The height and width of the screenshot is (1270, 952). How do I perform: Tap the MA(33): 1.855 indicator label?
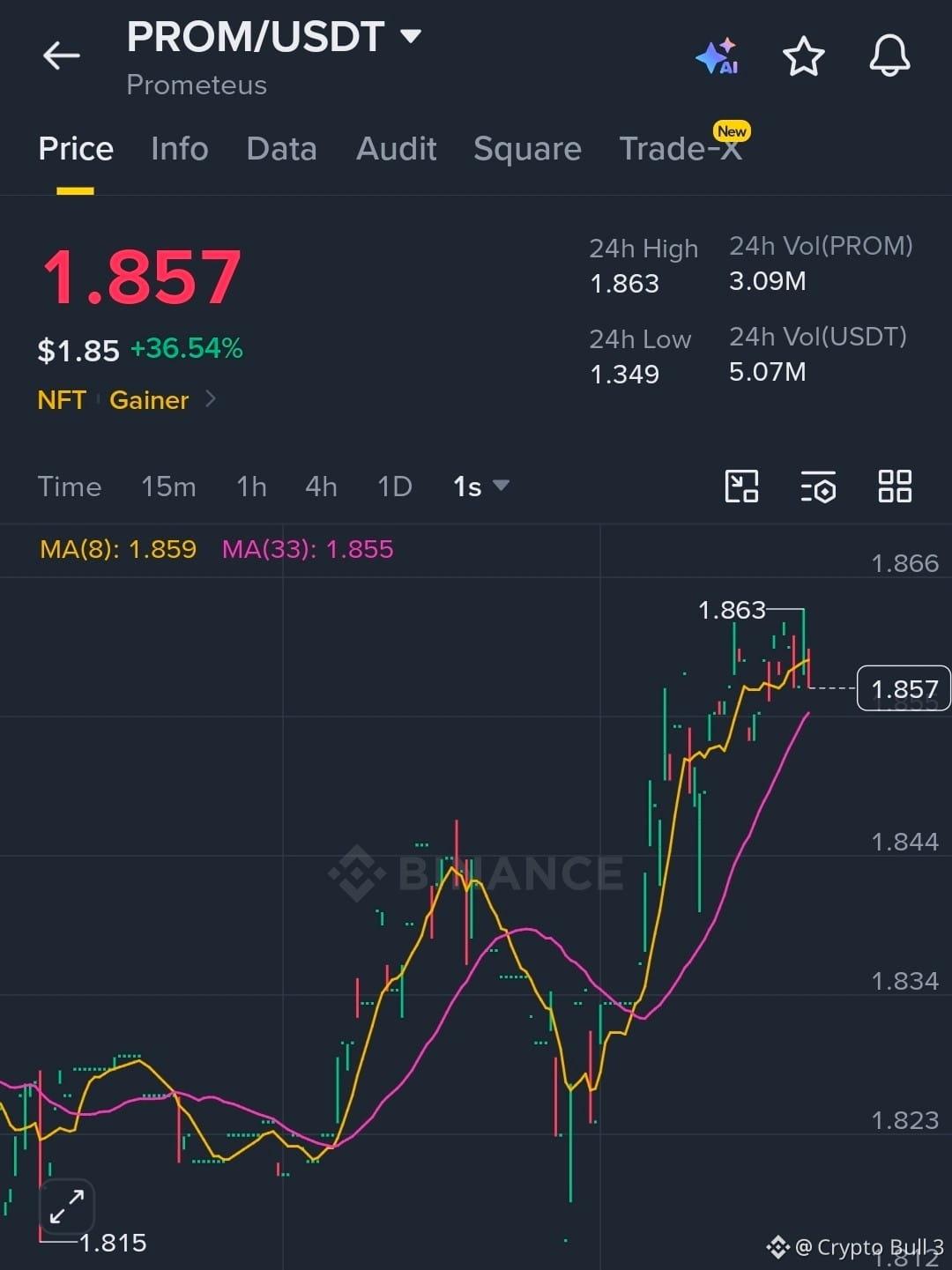click(308, 549)
